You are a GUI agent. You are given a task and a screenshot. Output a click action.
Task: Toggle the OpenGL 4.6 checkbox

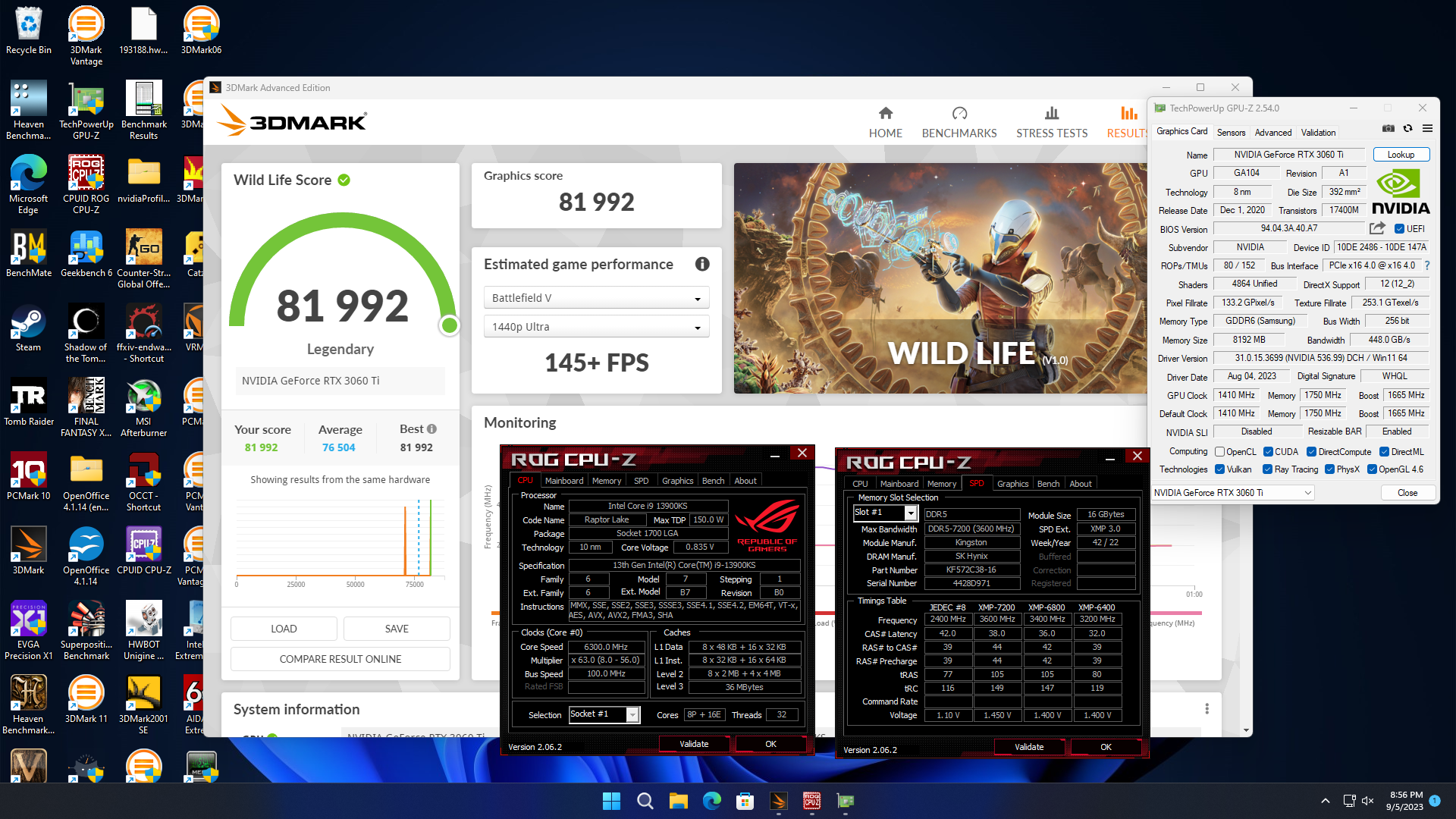(1372, 469)
